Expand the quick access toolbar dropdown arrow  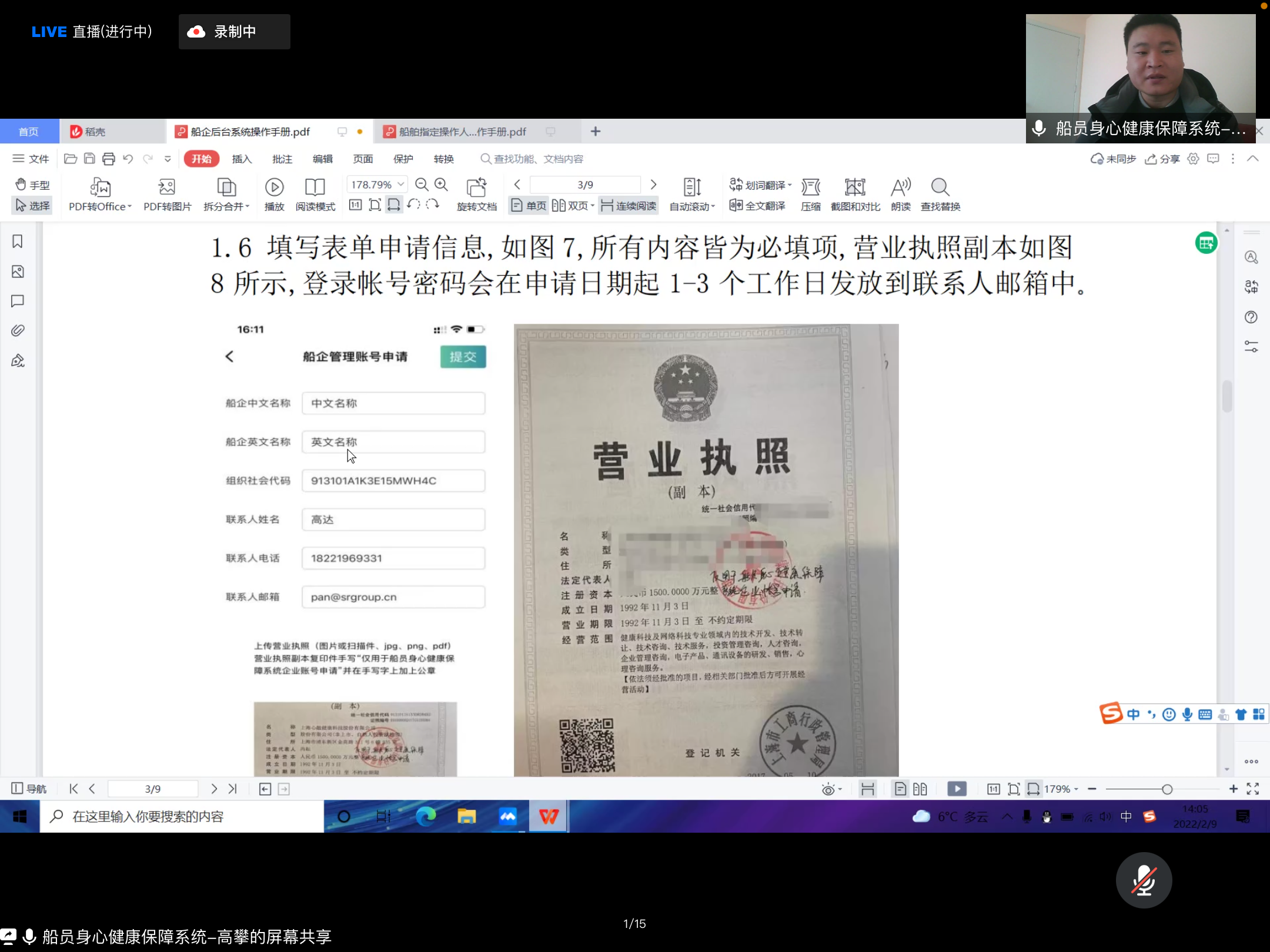(x=168, y=159)
